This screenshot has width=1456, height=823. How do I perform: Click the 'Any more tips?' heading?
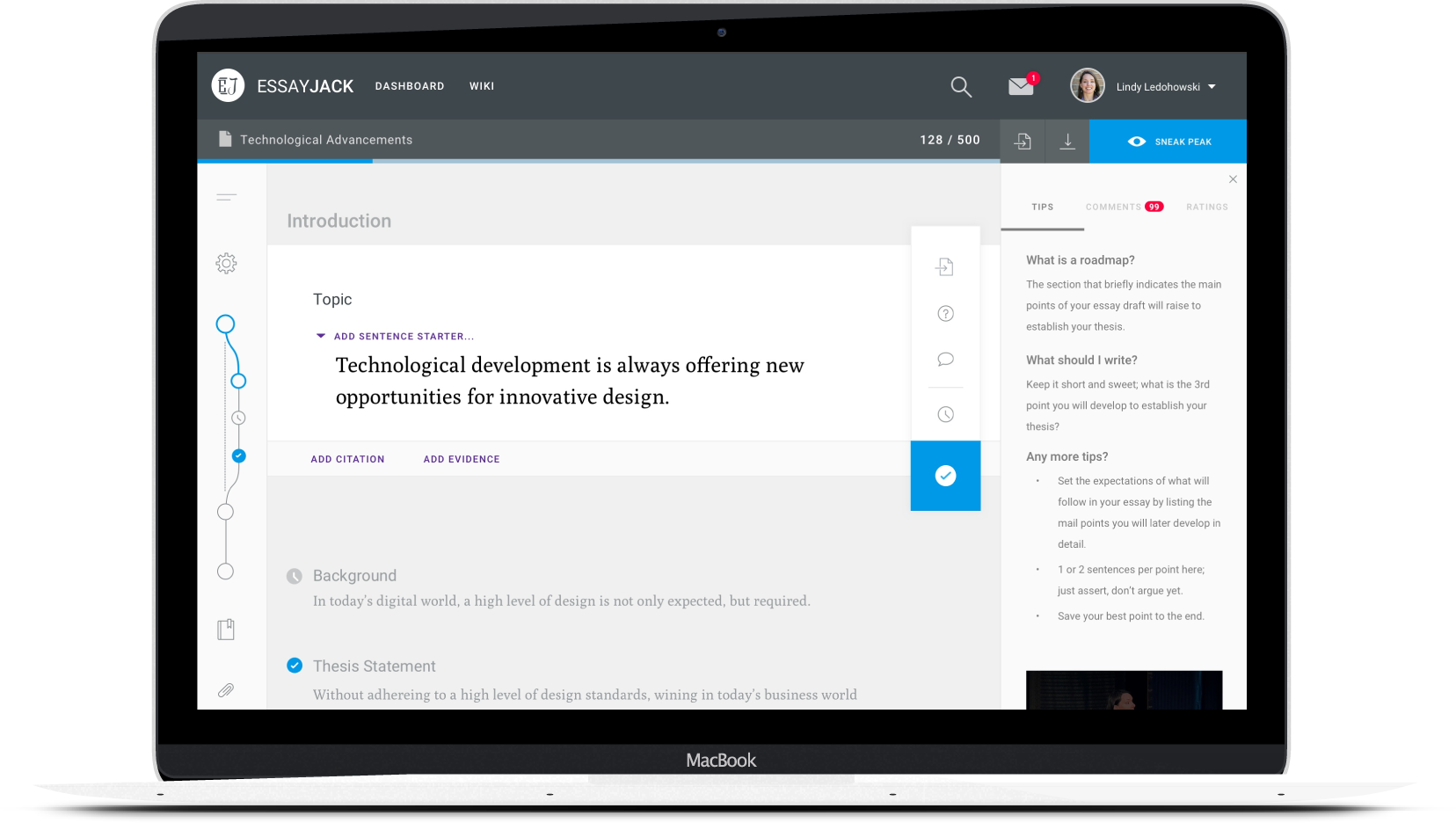pyautogui.click(x=1067, y=457)
